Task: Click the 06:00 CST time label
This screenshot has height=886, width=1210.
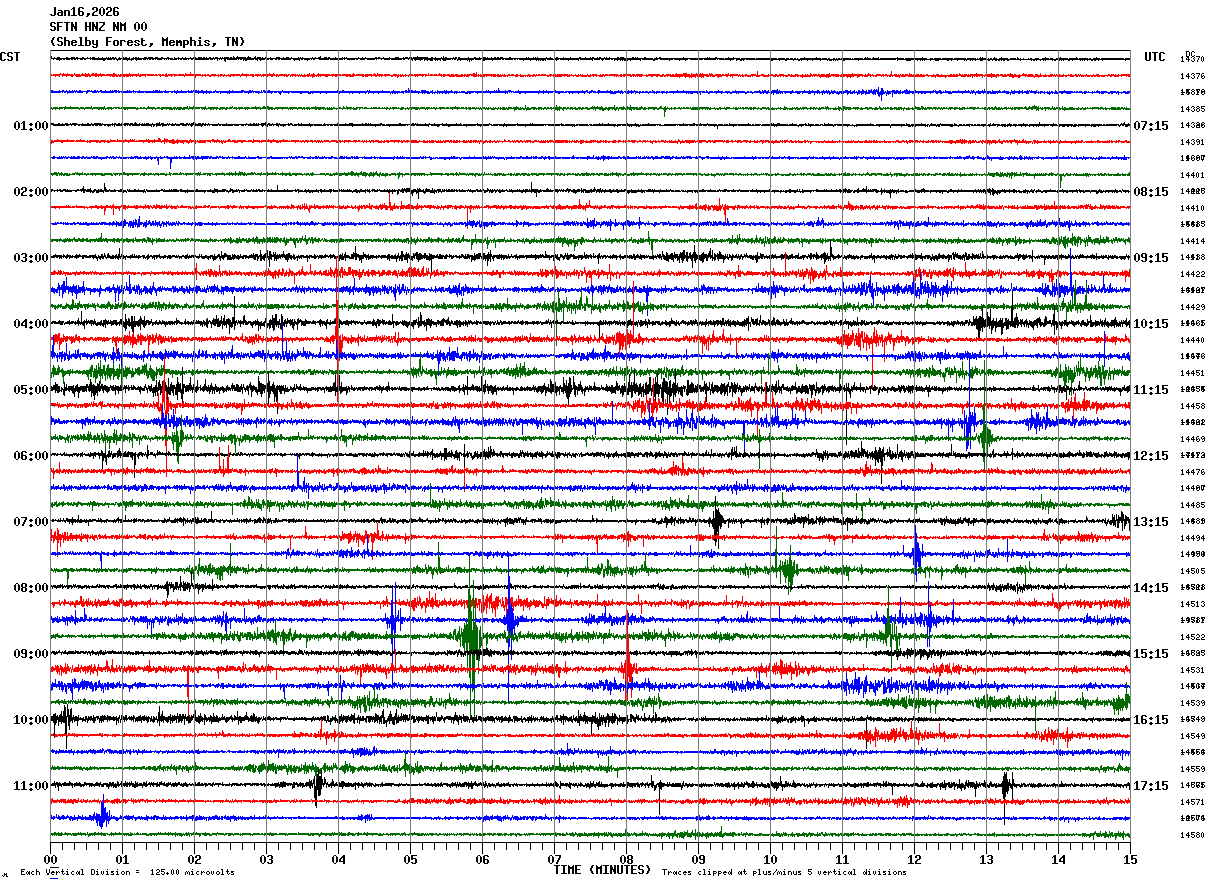Action: click(x=31, y=456)
